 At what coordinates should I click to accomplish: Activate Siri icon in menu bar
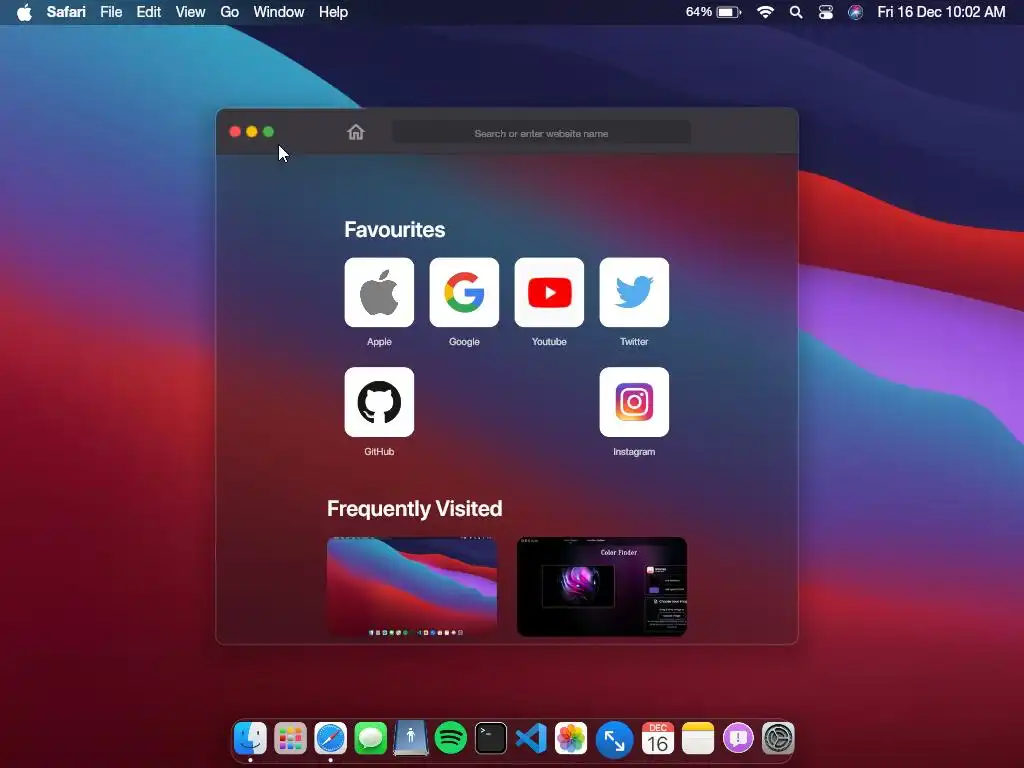(856, 12)
